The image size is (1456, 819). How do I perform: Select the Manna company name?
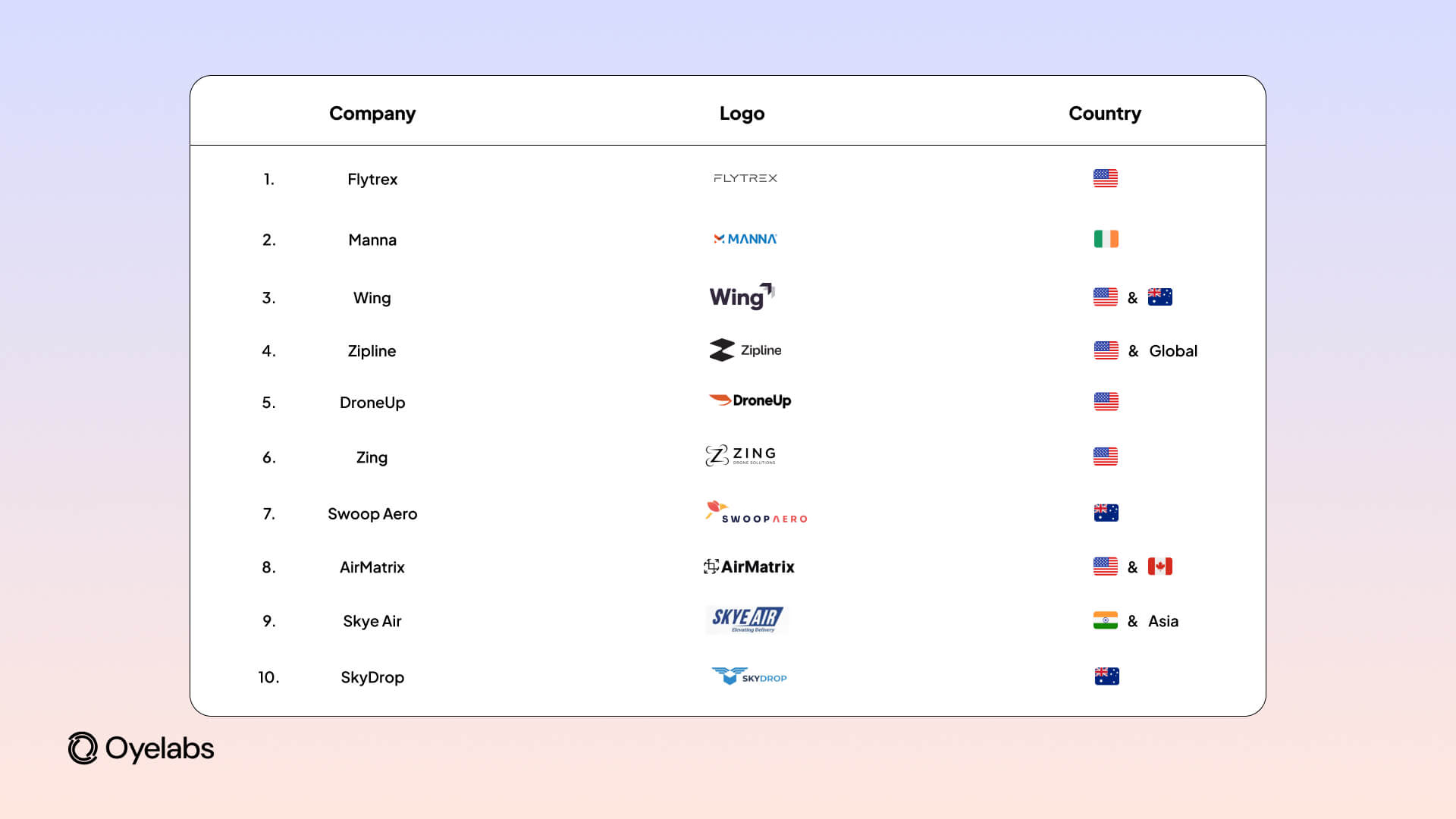tap(372, 240)
